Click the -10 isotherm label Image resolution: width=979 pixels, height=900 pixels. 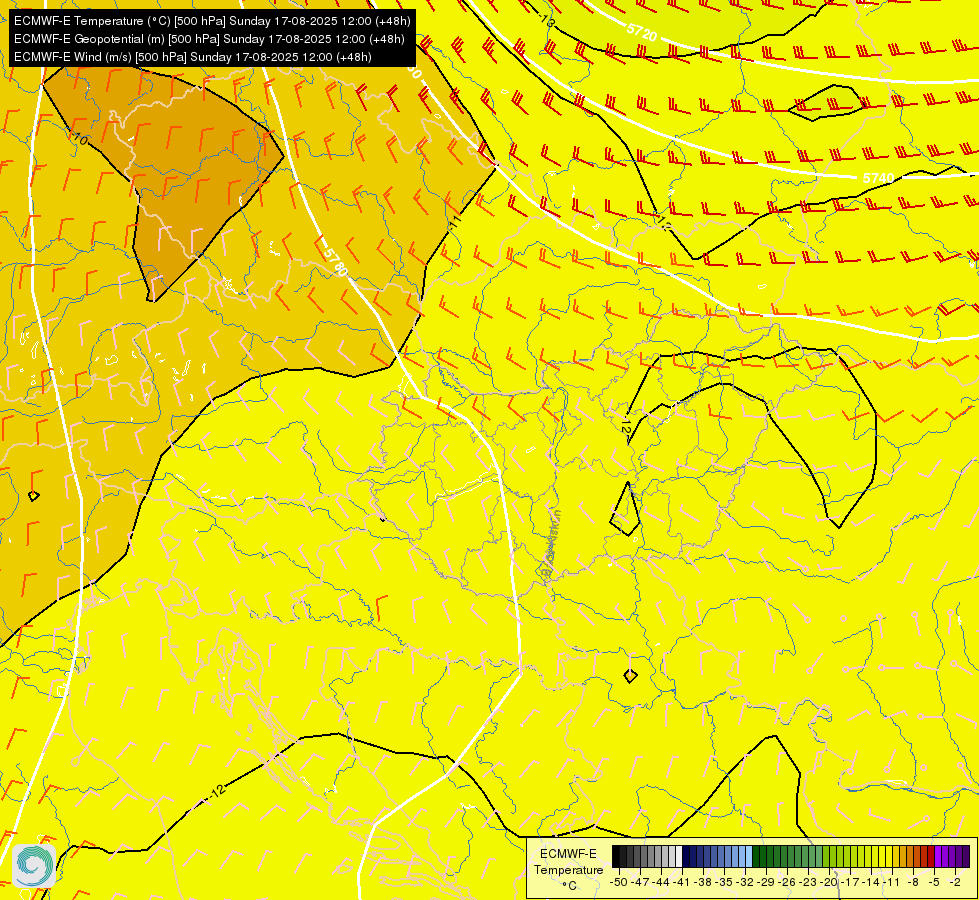coord(77,137)
